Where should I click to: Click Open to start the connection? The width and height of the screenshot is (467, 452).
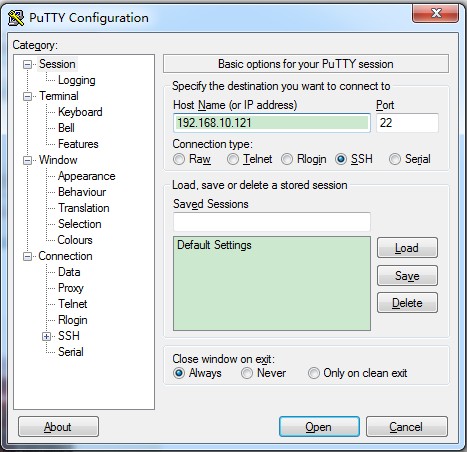click(319, 426)
